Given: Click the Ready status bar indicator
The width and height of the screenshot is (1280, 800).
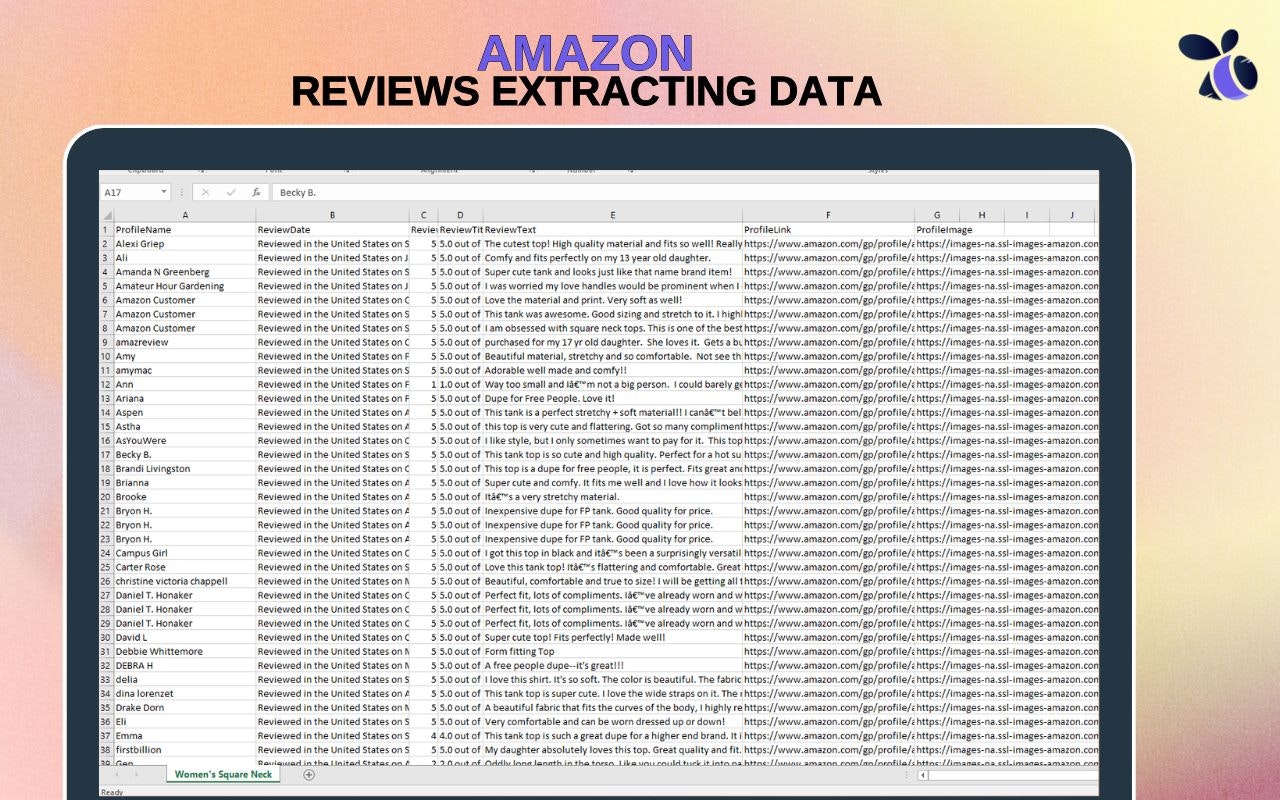Looking at the screenshot, I should coord(112,792).
